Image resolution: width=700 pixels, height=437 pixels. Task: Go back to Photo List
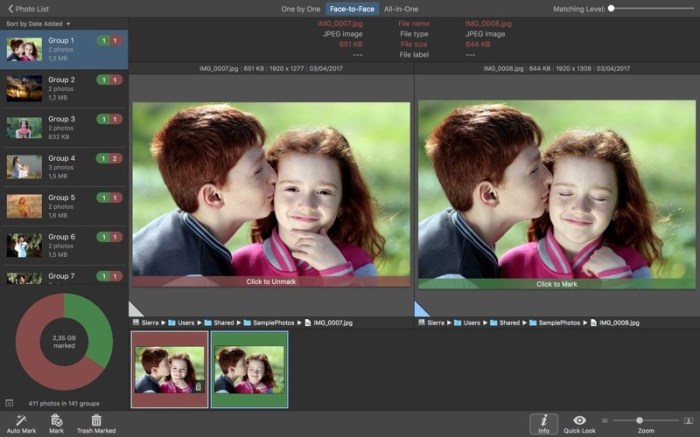click(x=28, y=9)
